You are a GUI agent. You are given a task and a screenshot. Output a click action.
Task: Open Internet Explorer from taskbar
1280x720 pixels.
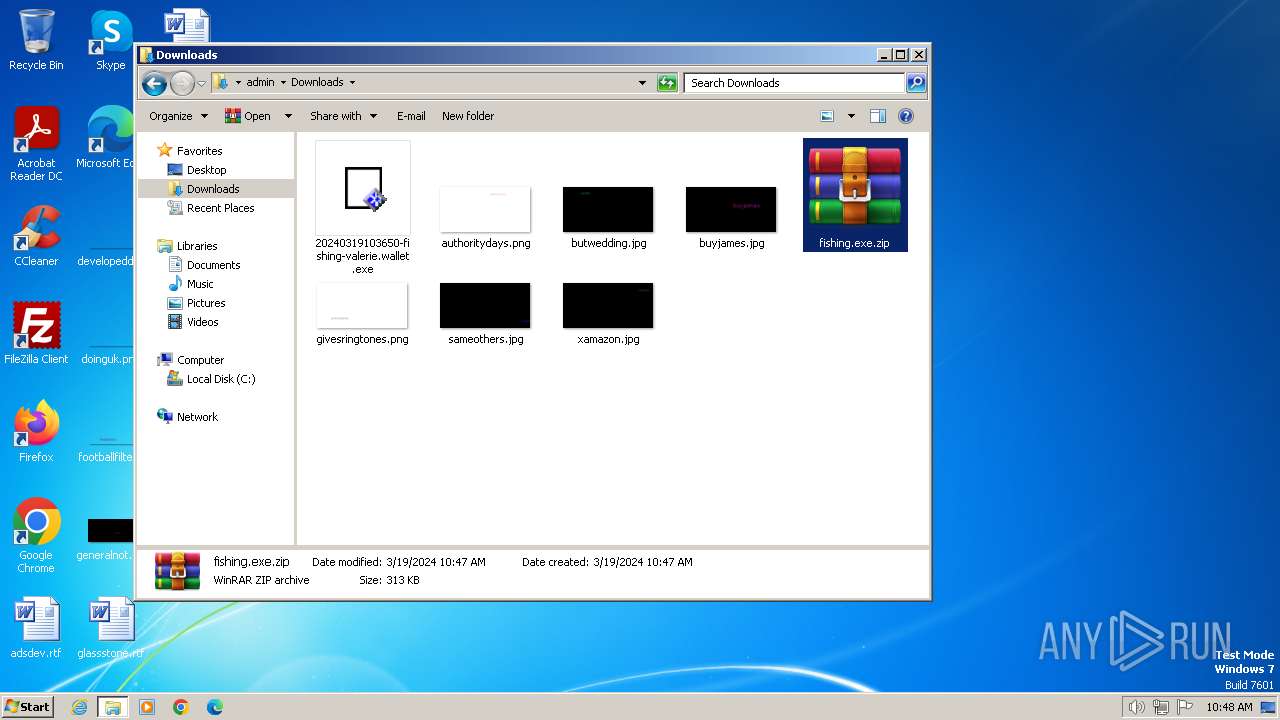tap(79, 707)
